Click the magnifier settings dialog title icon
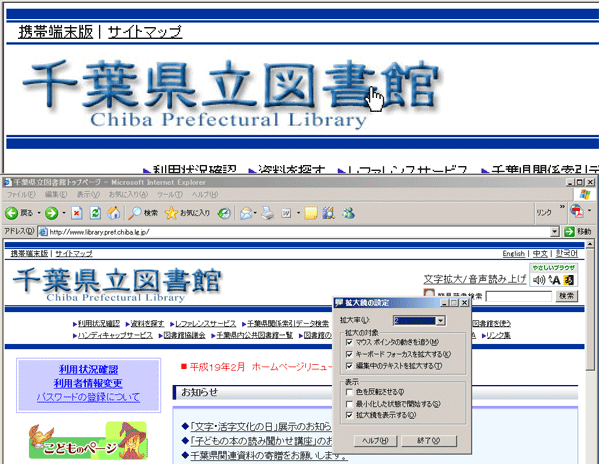 339,303
